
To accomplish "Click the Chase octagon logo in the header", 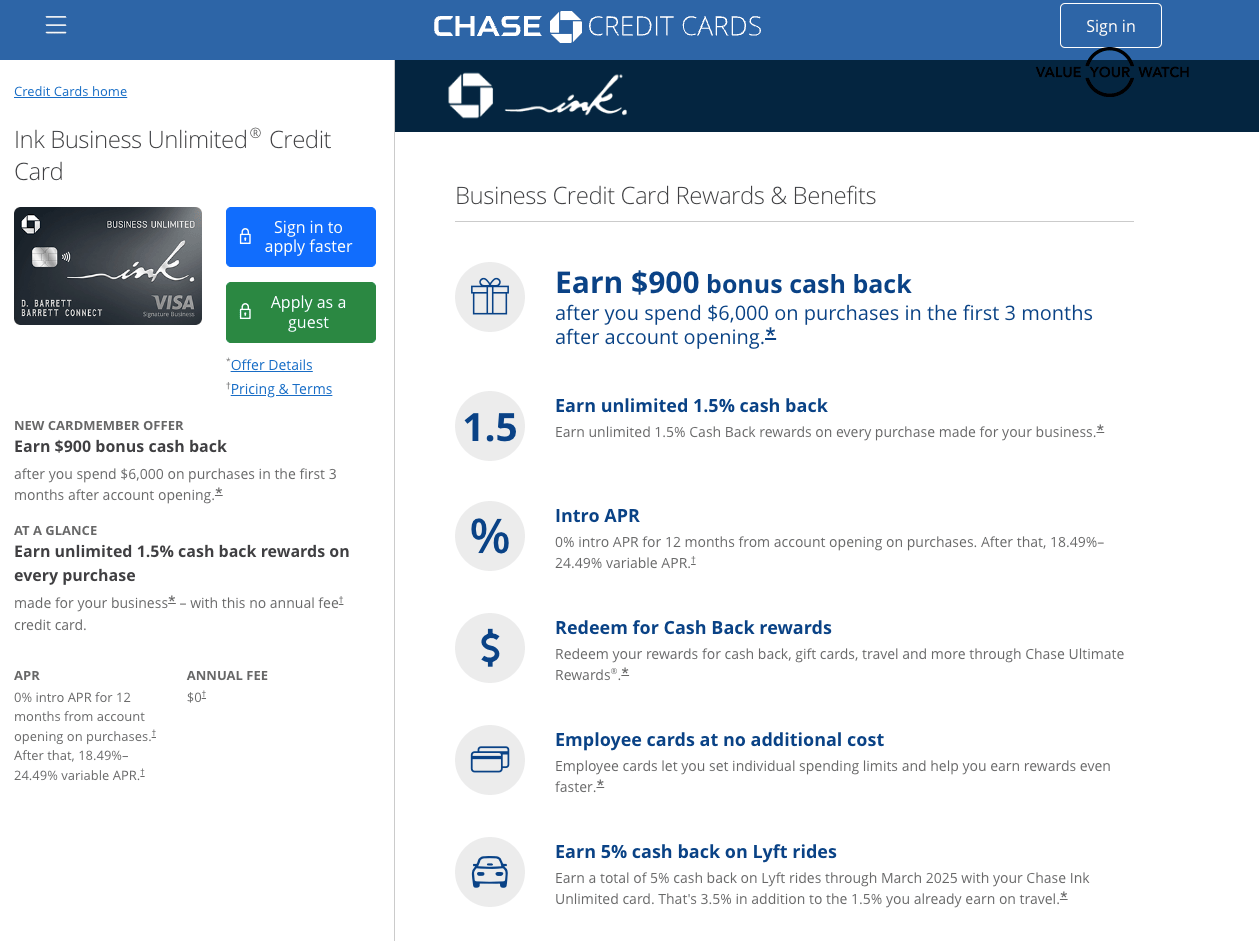I will [x=568, y=25].
